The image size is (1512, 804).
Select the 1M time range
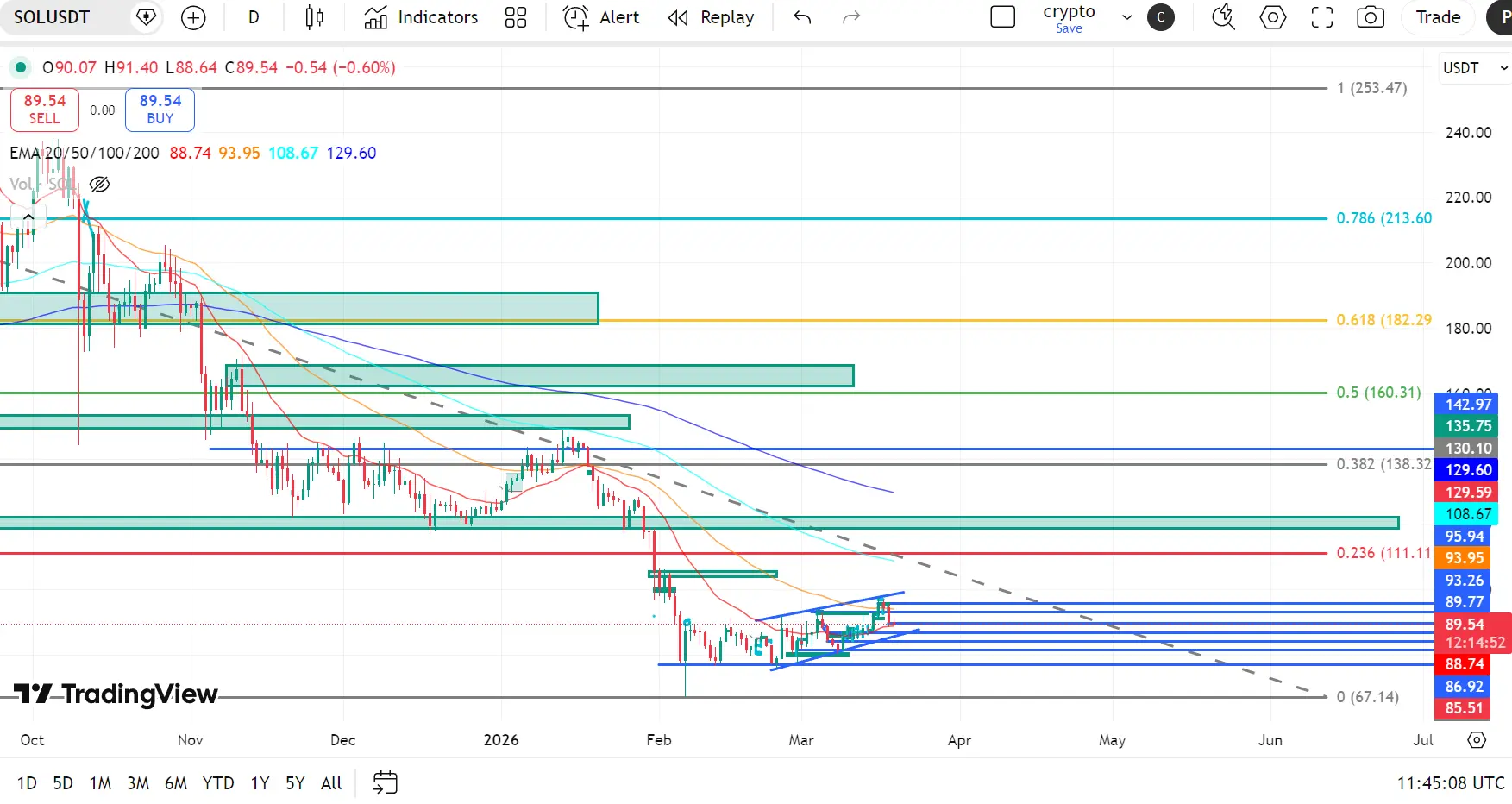click(100, 783)
